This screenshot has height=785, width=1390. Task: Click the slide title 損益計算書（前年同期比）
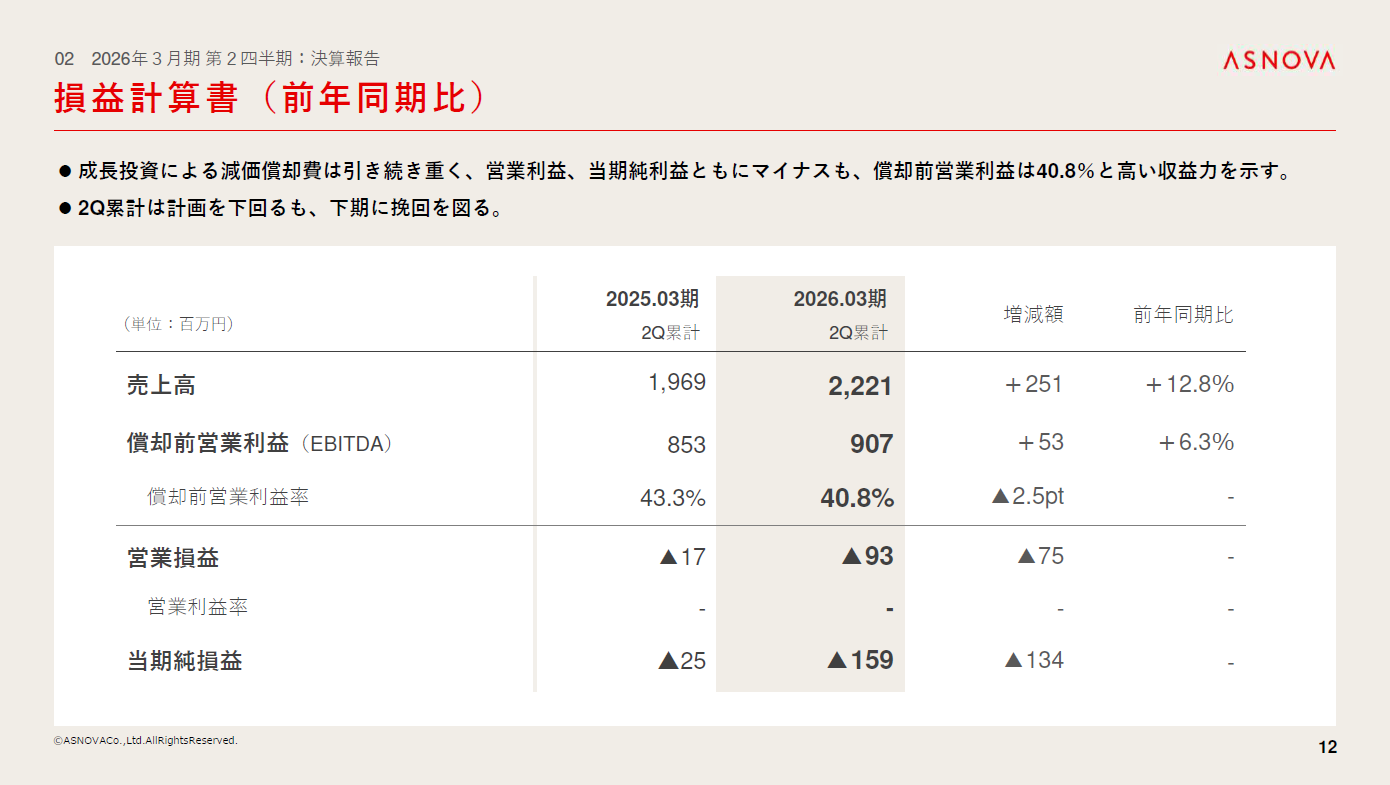(x=270, y=98)
